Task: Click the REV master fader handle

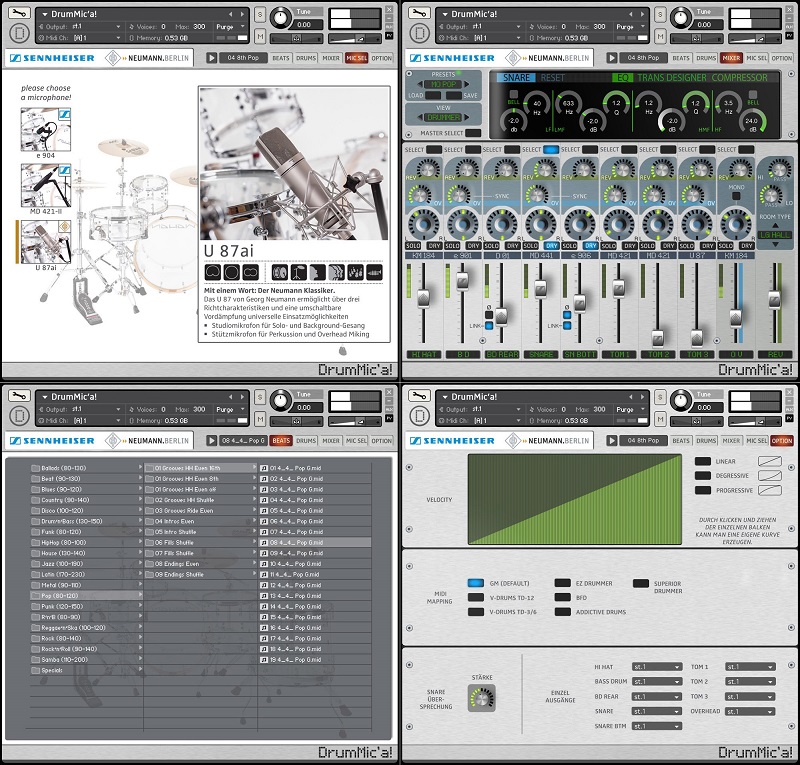Action: (774, 300)
